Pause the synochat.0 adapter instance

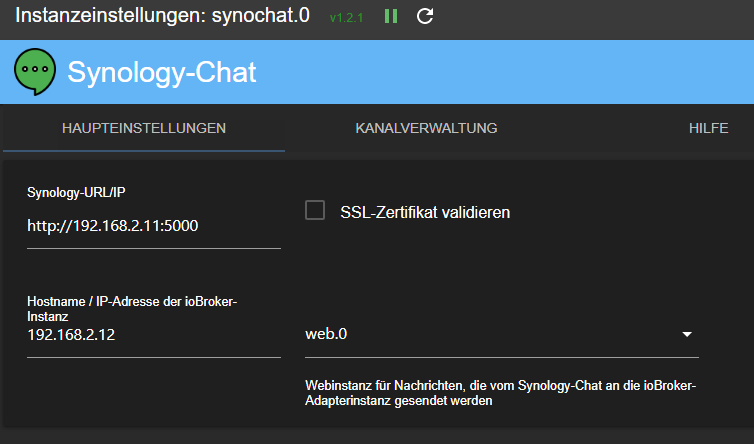(391, 17)
